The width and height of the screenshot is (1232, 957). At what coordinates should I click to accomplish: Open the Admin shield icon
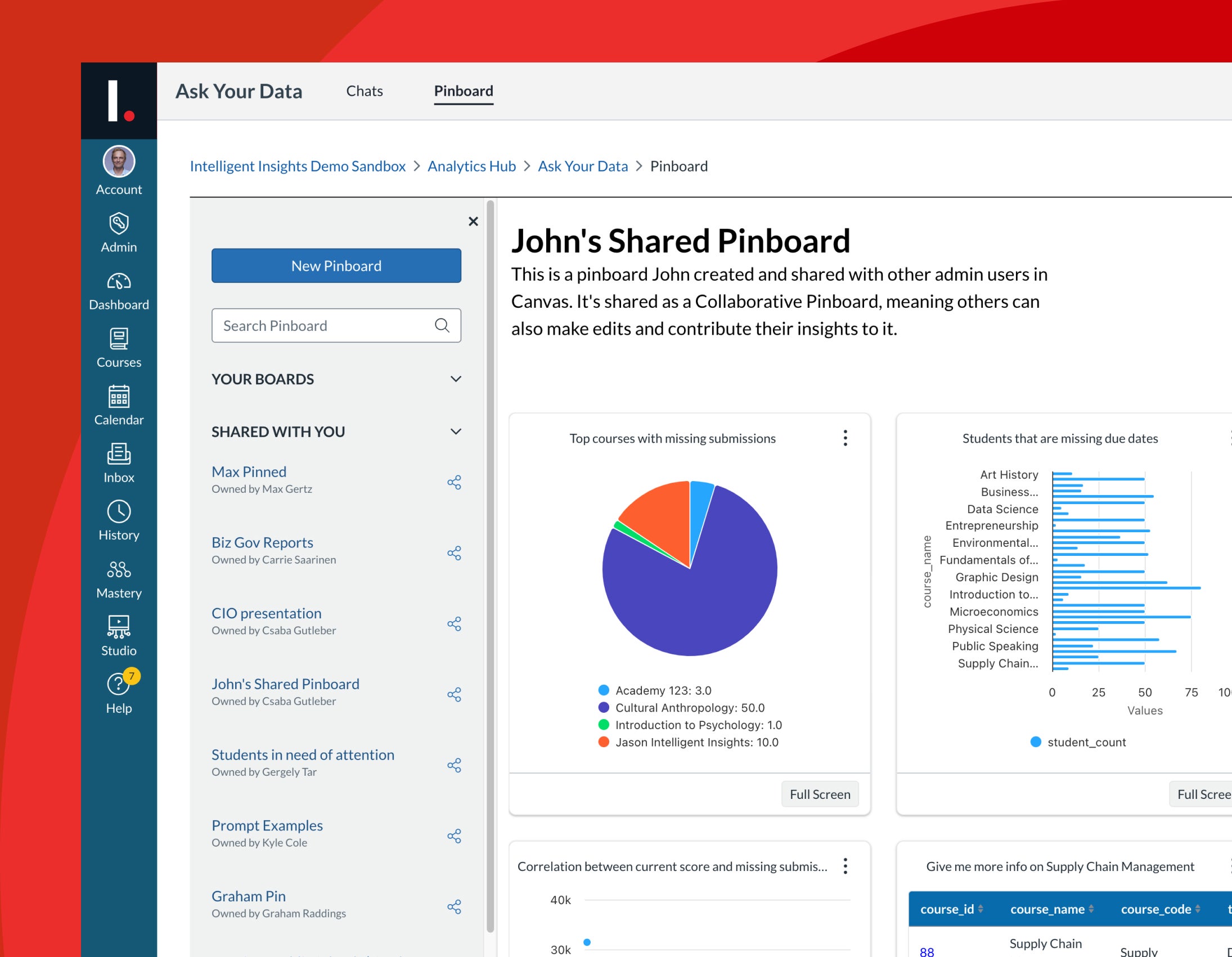pyautogui.click(x=119, y=223)
